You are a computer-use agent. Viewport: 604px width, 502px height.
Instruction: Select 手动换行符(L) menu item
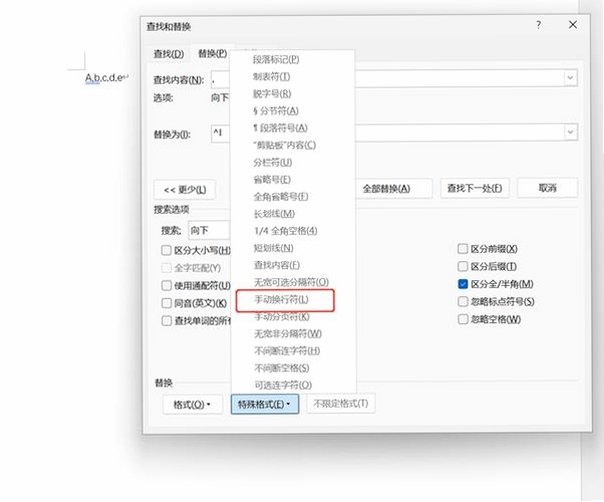click(x=293, y=299)
